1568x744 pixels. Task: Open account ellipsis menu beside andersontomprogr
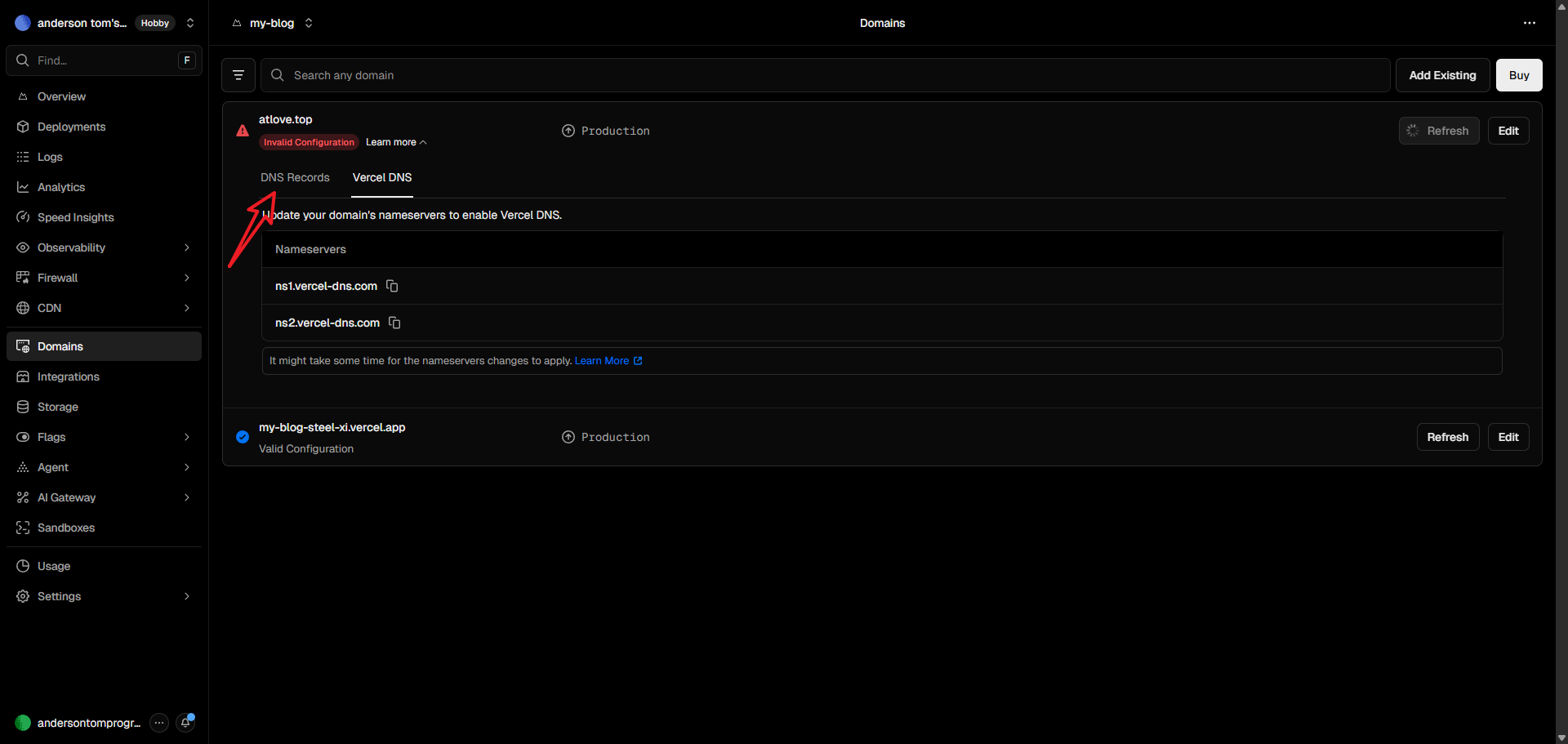[x=159, y=723]
